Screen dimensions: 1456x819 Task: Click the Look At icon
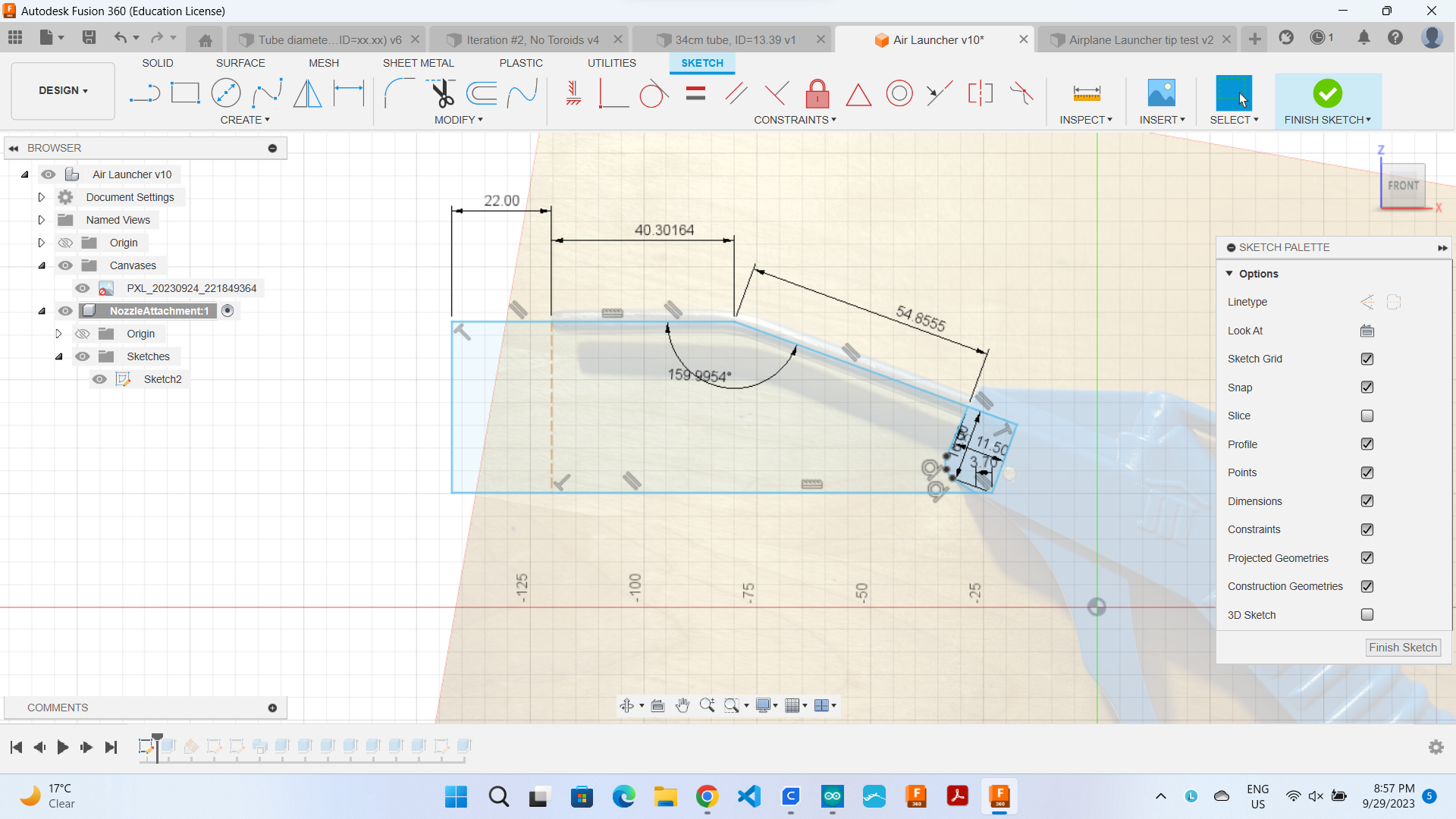1367,331
